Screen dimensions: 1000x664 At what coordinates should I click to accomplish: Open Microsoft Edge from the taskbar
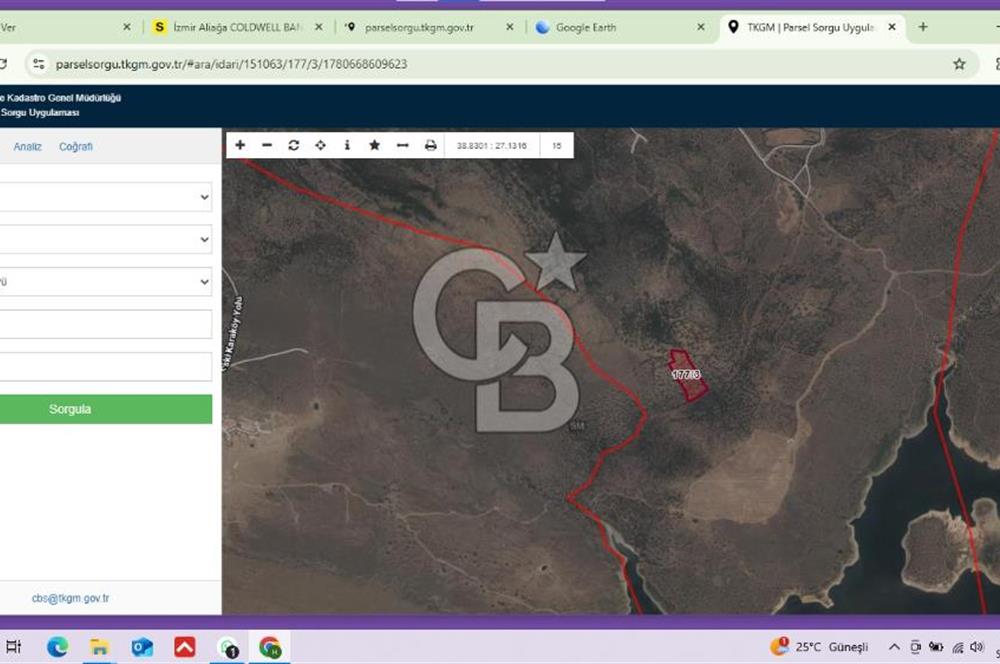coord(57,647)
